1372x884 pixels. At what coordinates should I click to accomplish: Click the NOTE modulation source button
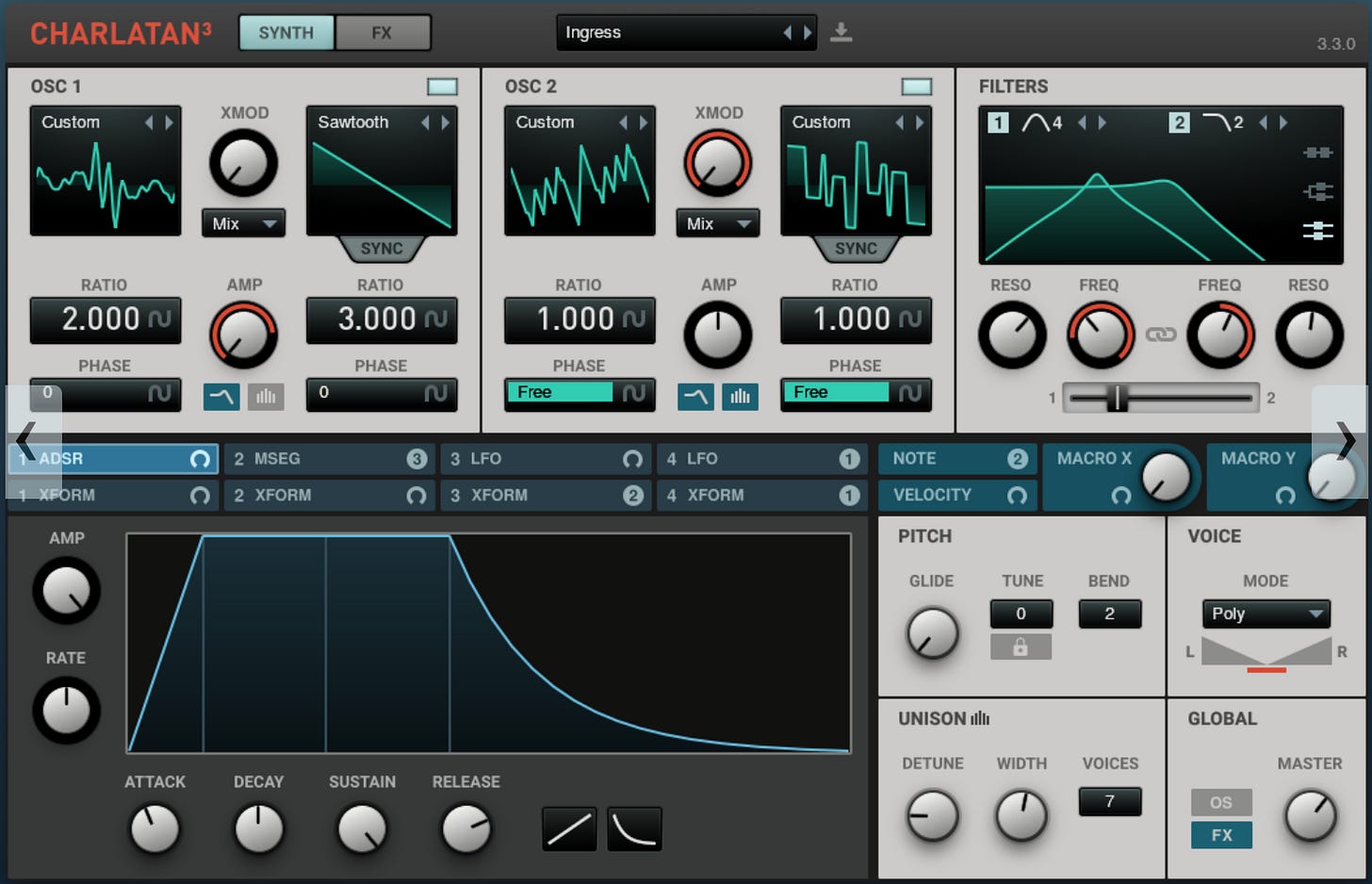957,459
